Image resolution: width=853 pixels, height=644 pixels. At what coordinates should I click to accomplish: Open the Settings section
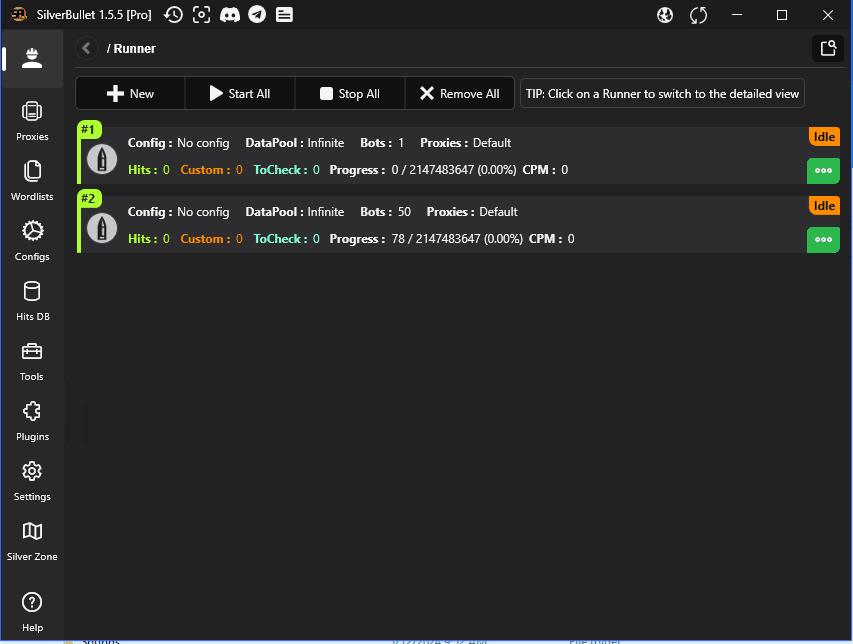click(x=32, y=481)
